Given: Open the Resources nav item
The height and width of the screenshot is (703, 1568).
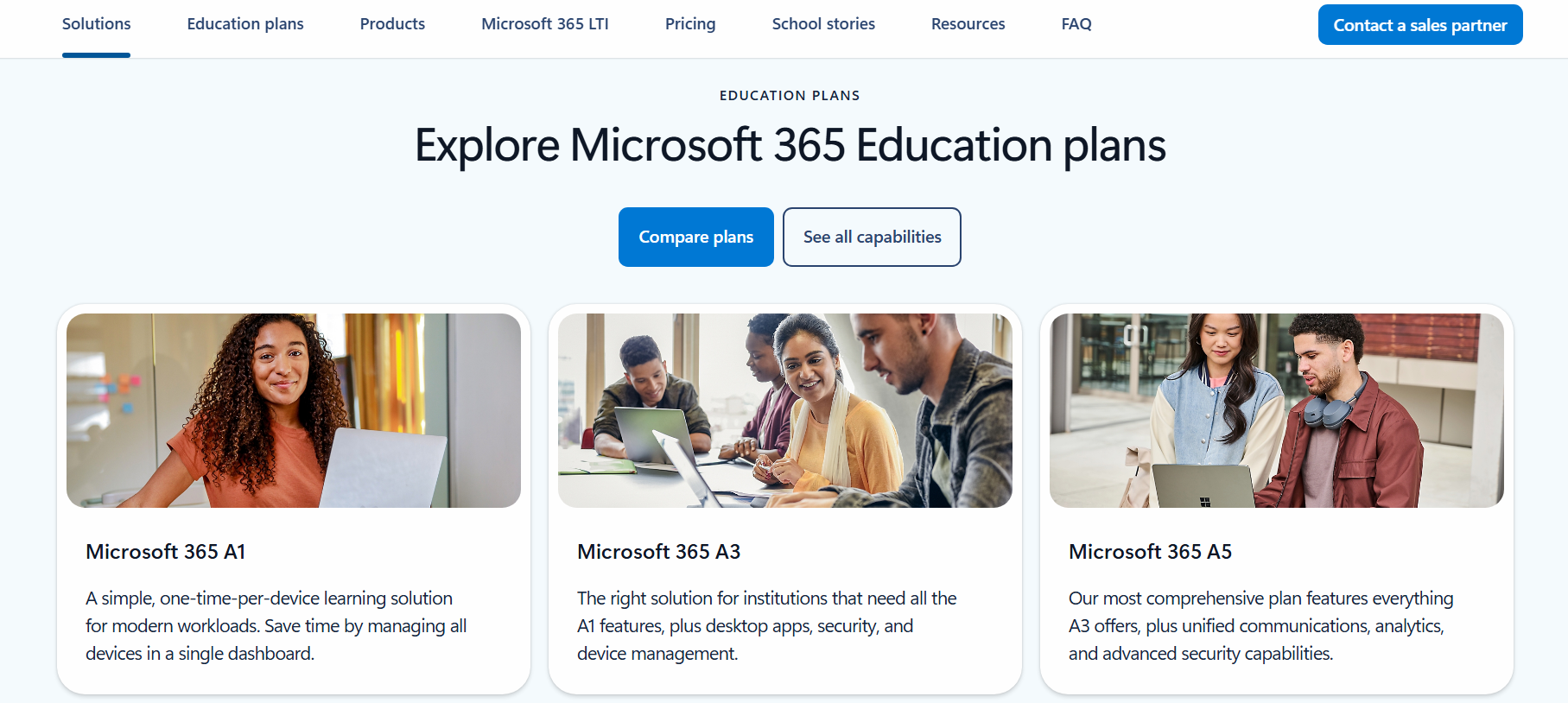Looking at the screenshot, I should click(968, 24).
